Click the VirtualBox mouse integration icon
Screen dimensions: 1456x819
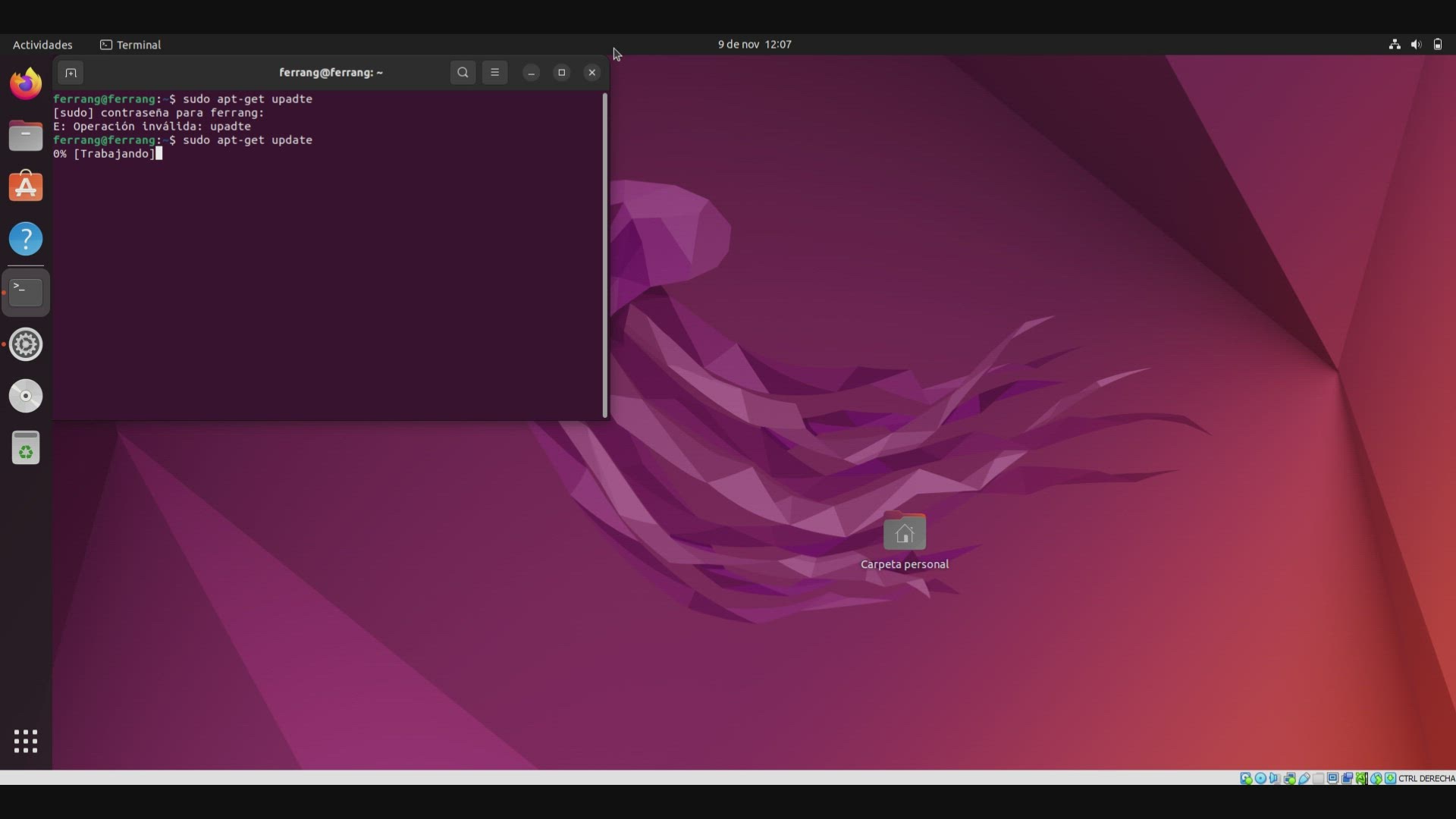pos(1376,778)
